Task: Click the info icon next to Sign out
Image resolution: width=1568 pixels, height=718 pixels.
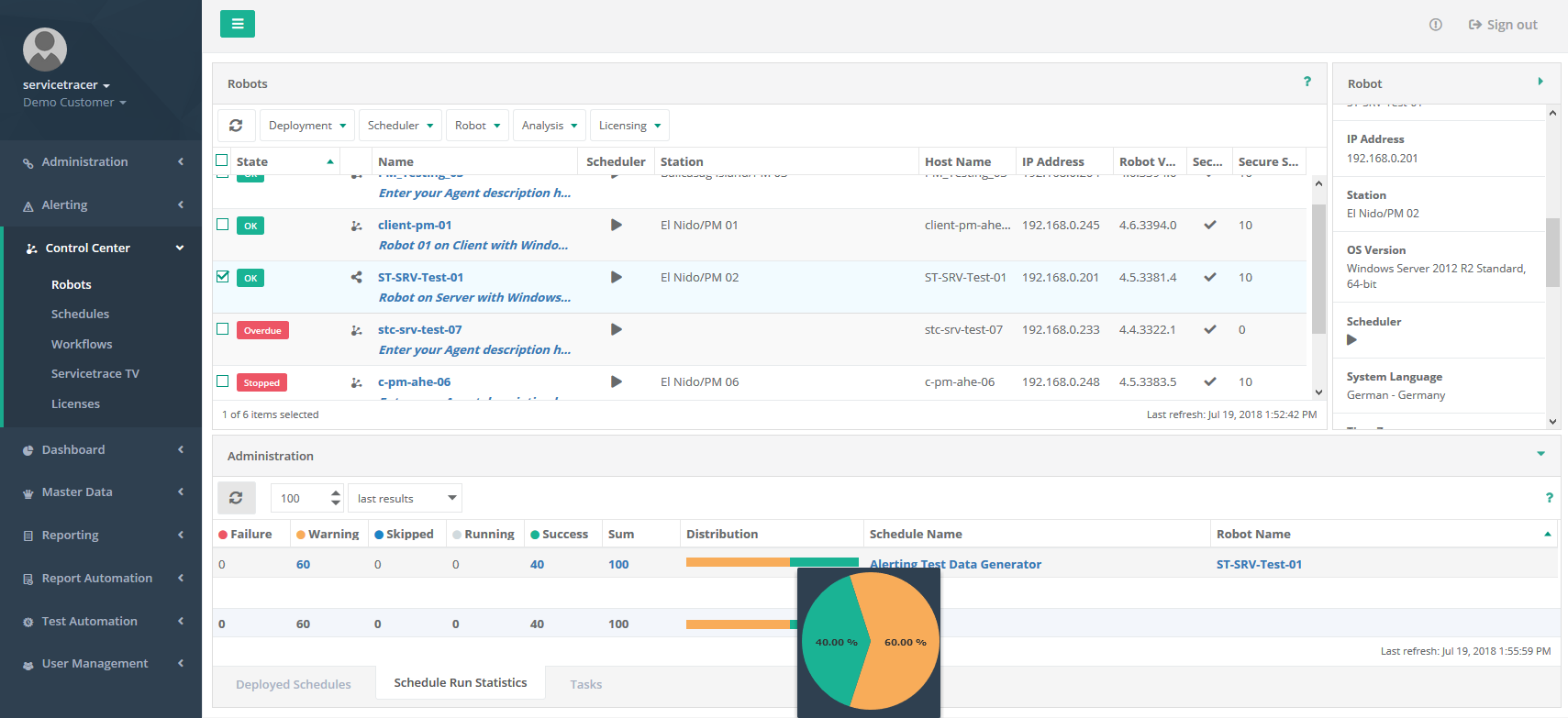Action: pos(1436,25)
